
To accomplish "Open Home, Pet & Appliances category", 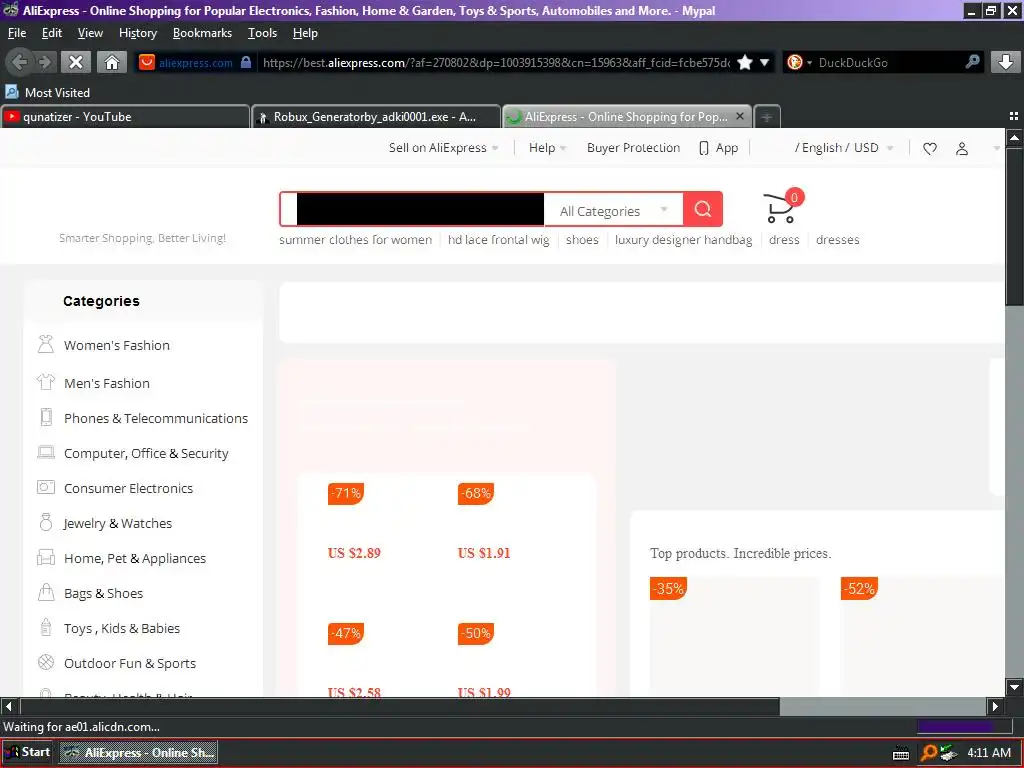I will [x=135, y=558].
